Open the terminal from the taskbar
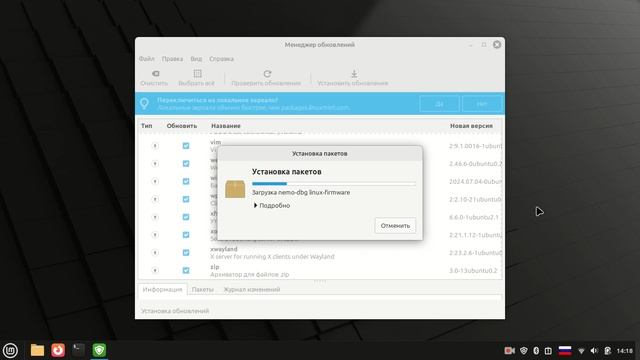The image size is (640, 360). pos(78,350)
